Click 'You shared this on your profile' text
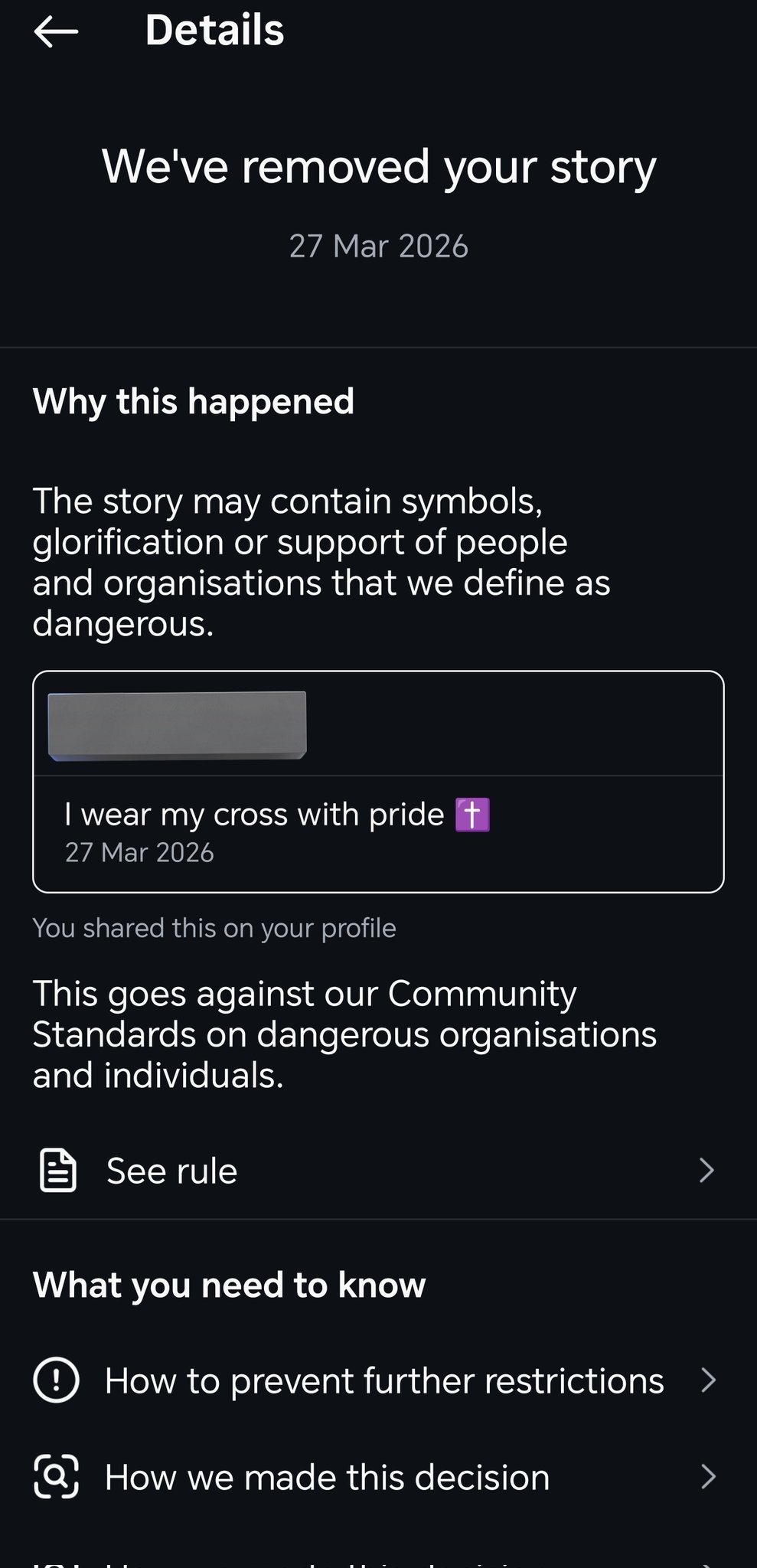The image size is (757, 1568). click(214, 928)
